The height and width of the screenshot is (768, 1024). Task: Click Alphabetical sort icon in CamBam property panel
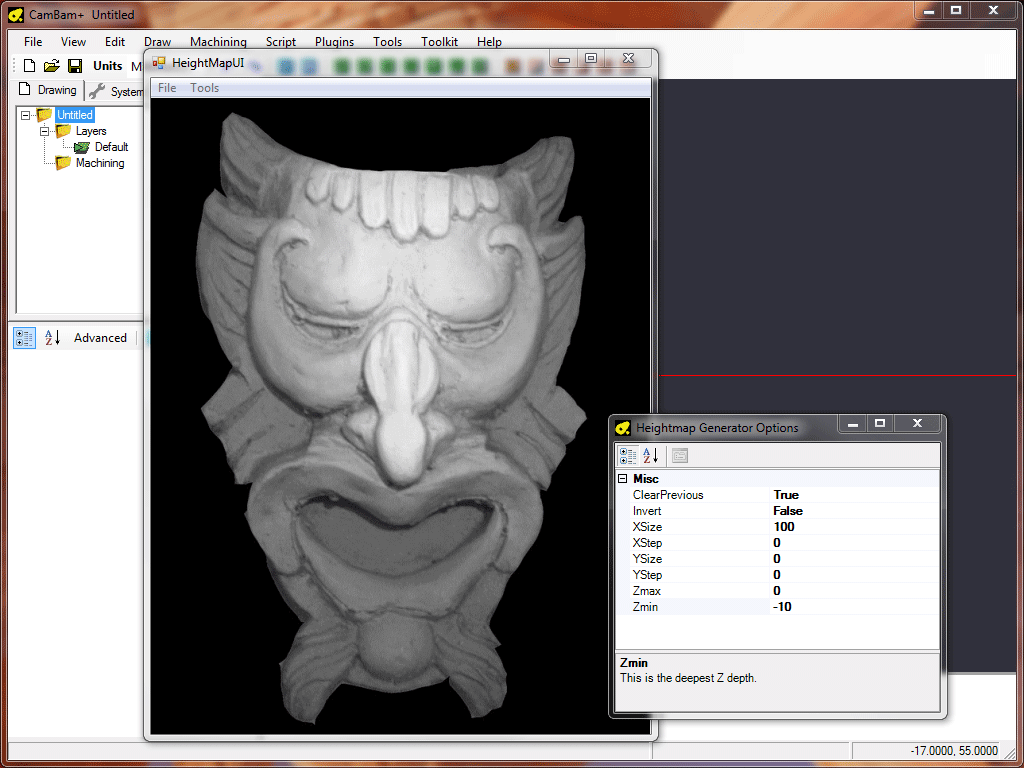tap(52, 338)
